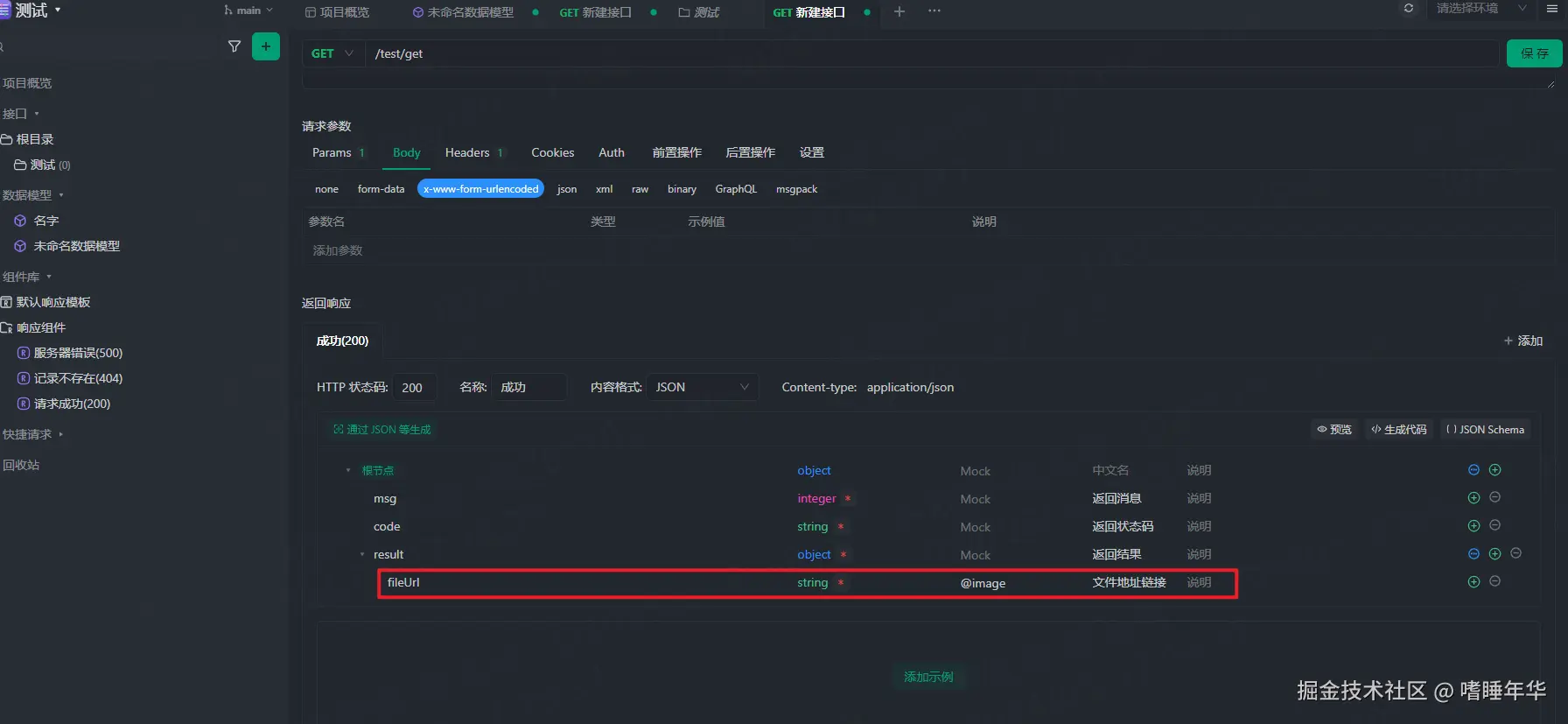Click the blue more-options icon on 根节点 row

point(1473,470)
